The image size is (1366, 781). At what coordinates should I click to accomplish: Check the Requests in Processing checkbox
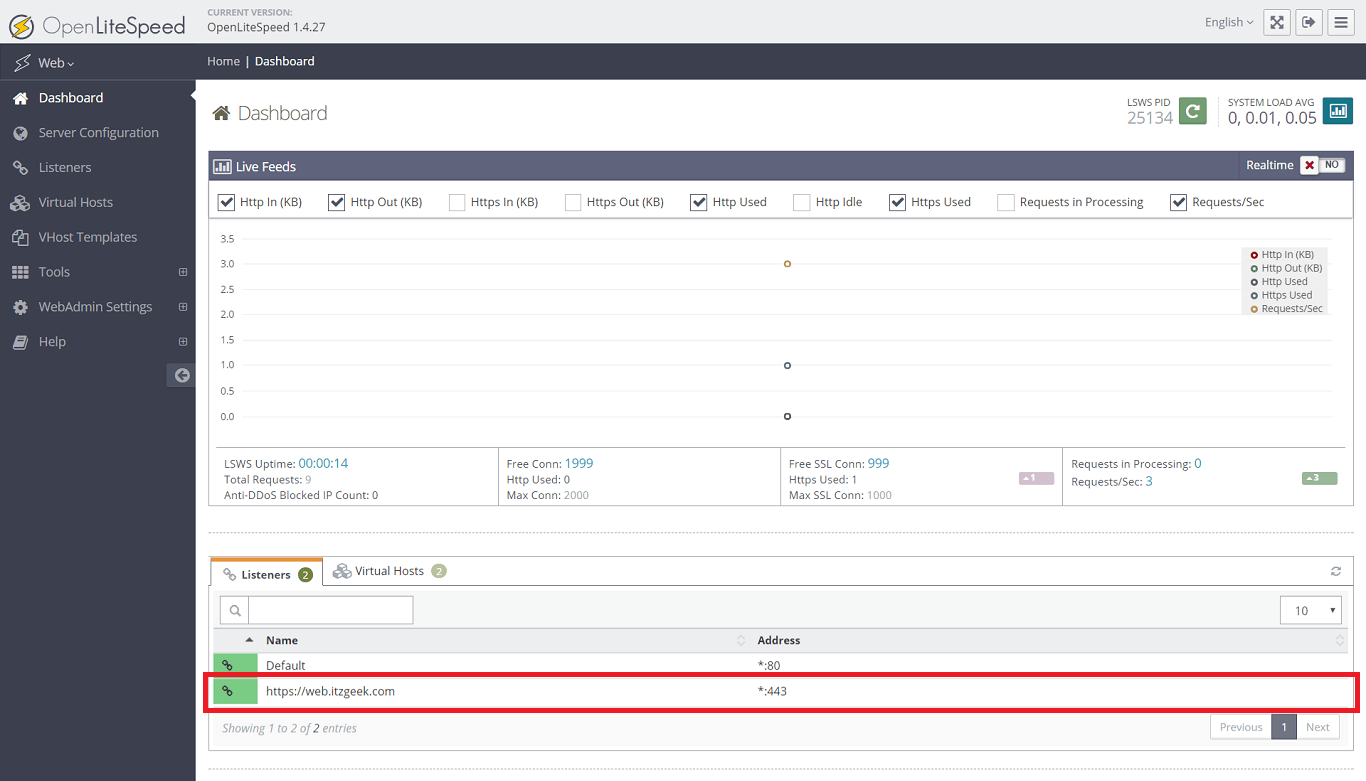tap(1006, 202)
